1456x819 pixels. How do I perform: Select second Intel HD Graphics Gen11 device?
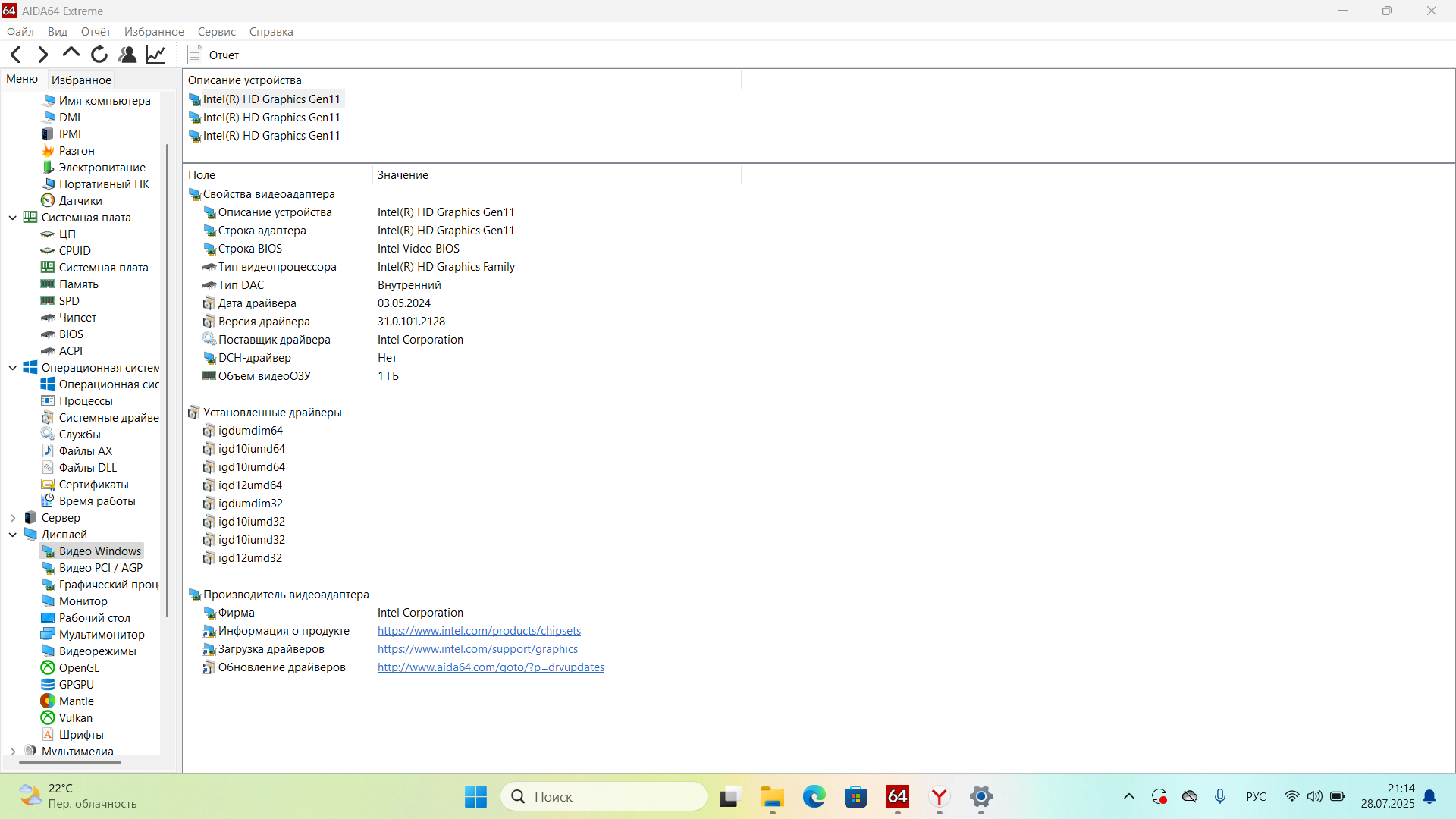click(271, 118)
